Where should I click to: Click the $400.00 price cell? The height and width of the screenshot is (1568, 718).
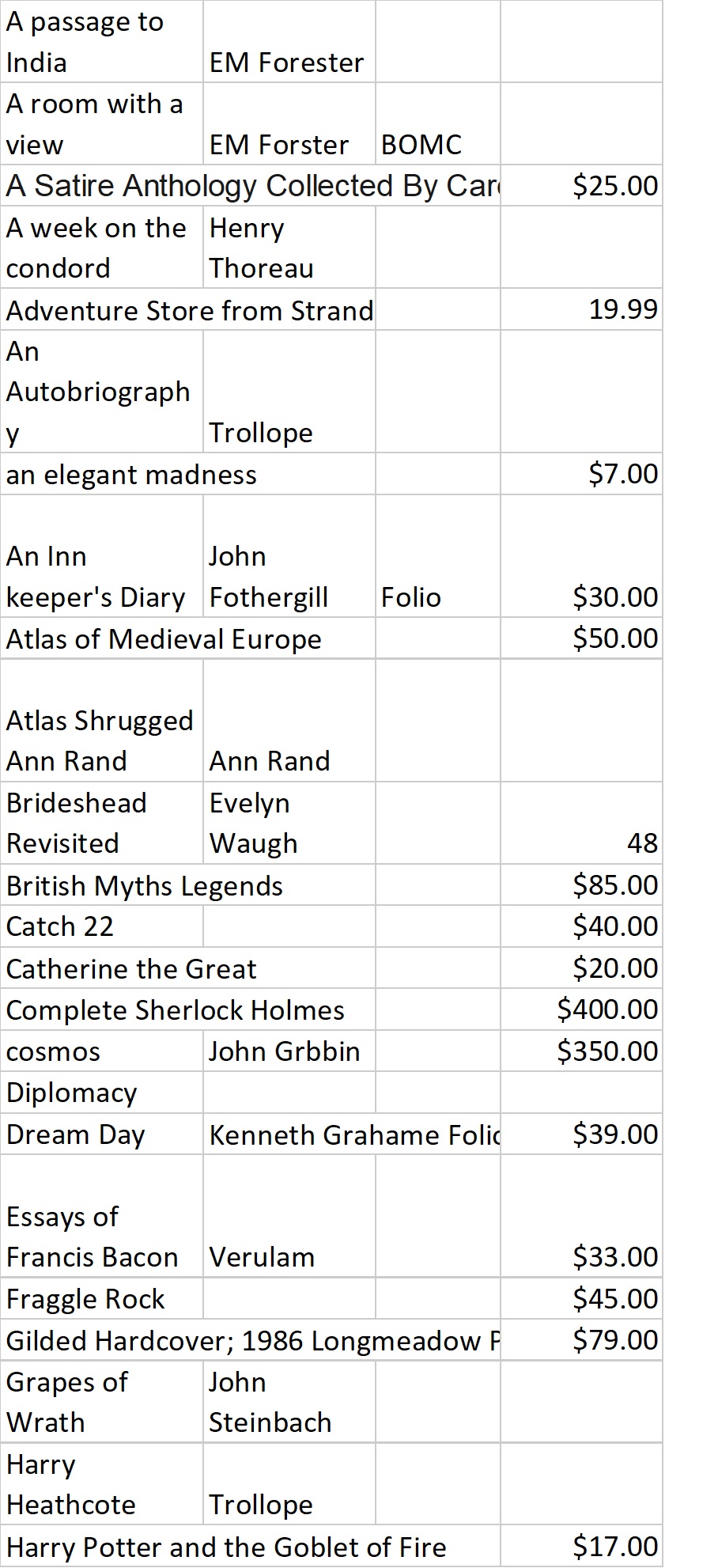[581, 1009]
